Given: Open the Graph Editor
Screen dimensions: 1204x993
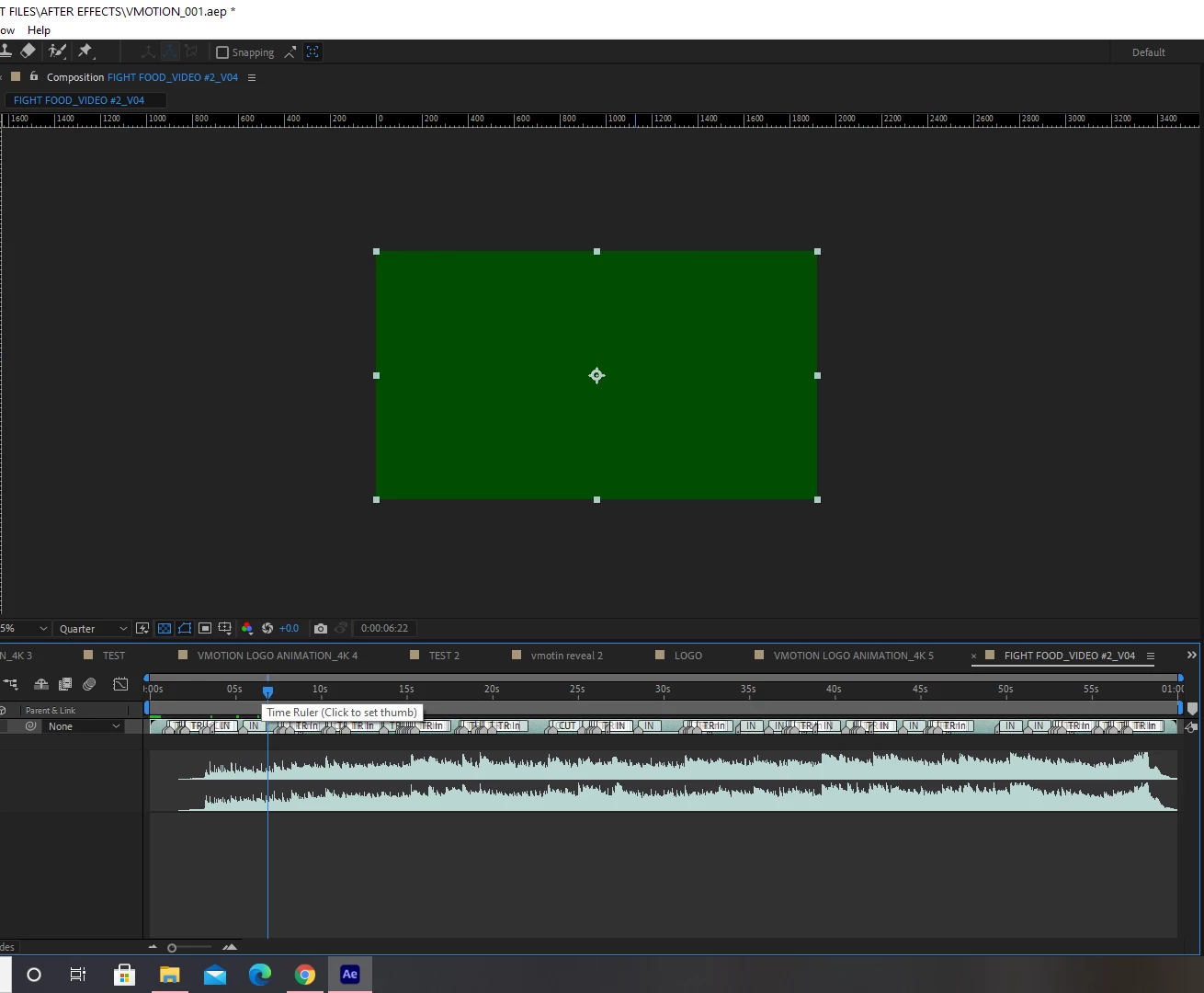Looking at the screenshot, I should 120,684.
